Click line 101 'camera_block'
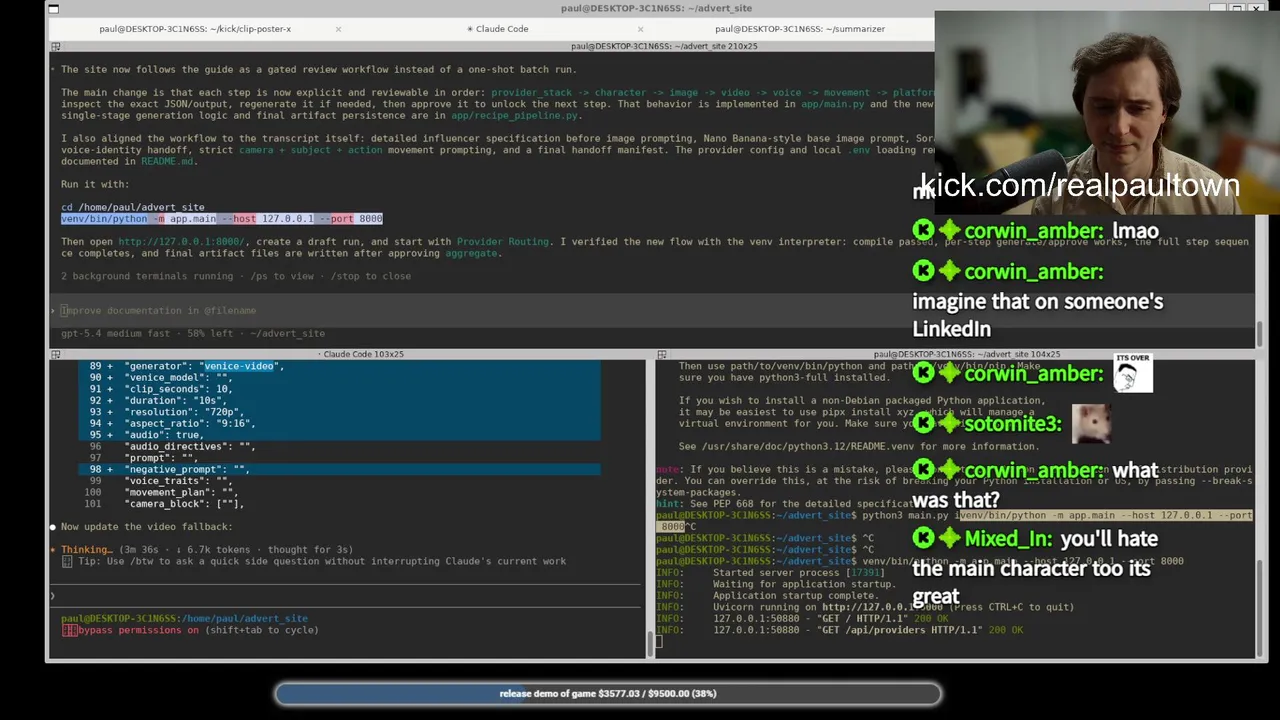 coord(165,504)
